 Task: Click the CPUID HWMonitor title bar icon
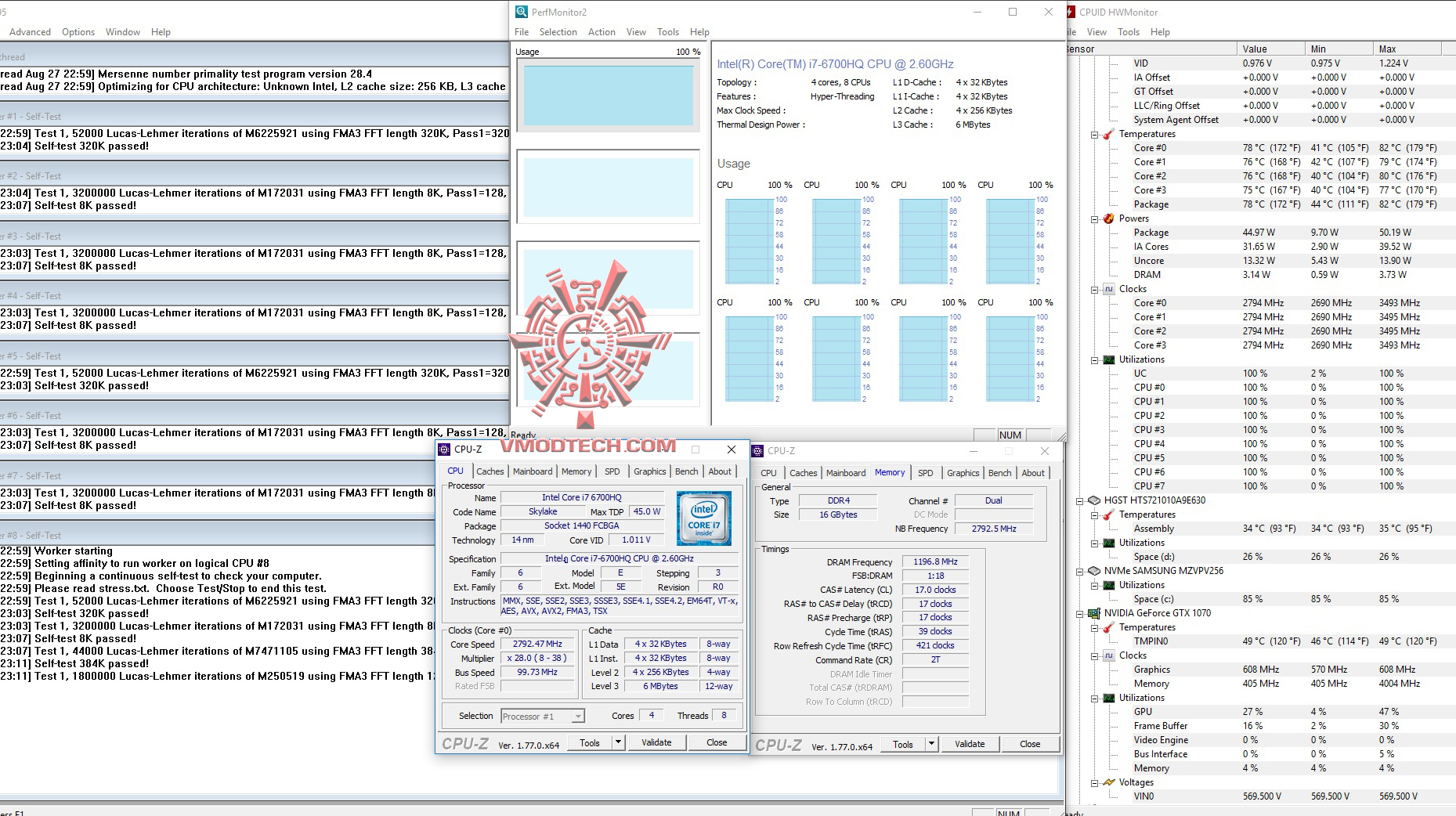[x=1071, y=12]
